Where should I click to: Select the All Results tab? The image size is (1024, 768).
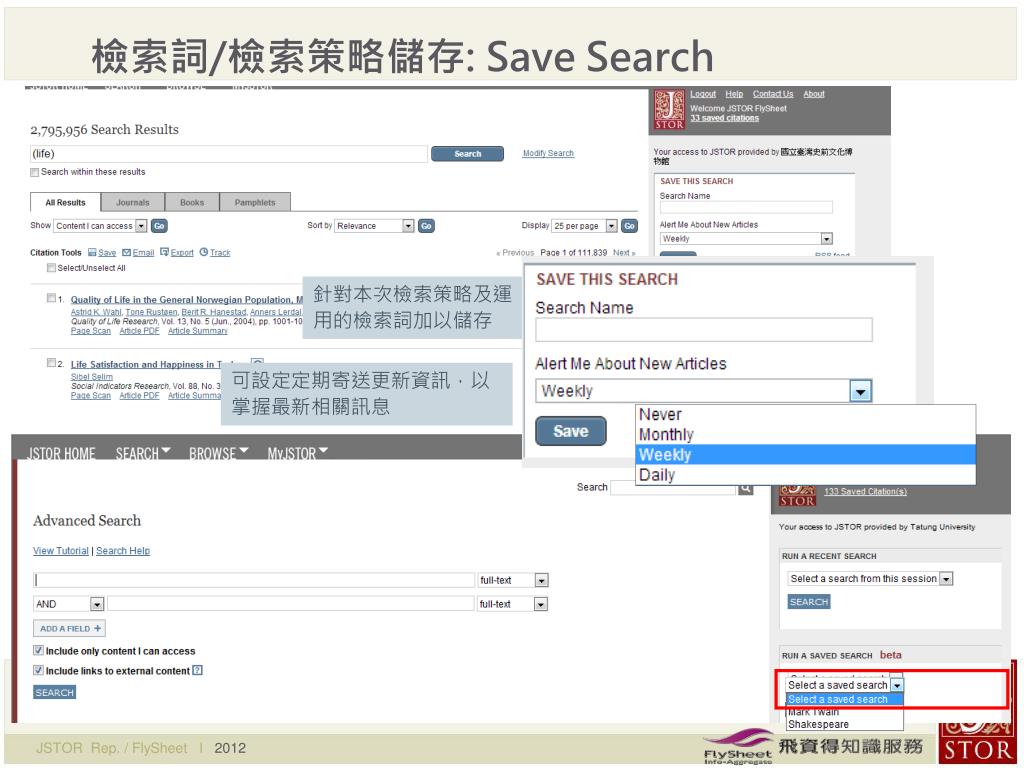65,202
